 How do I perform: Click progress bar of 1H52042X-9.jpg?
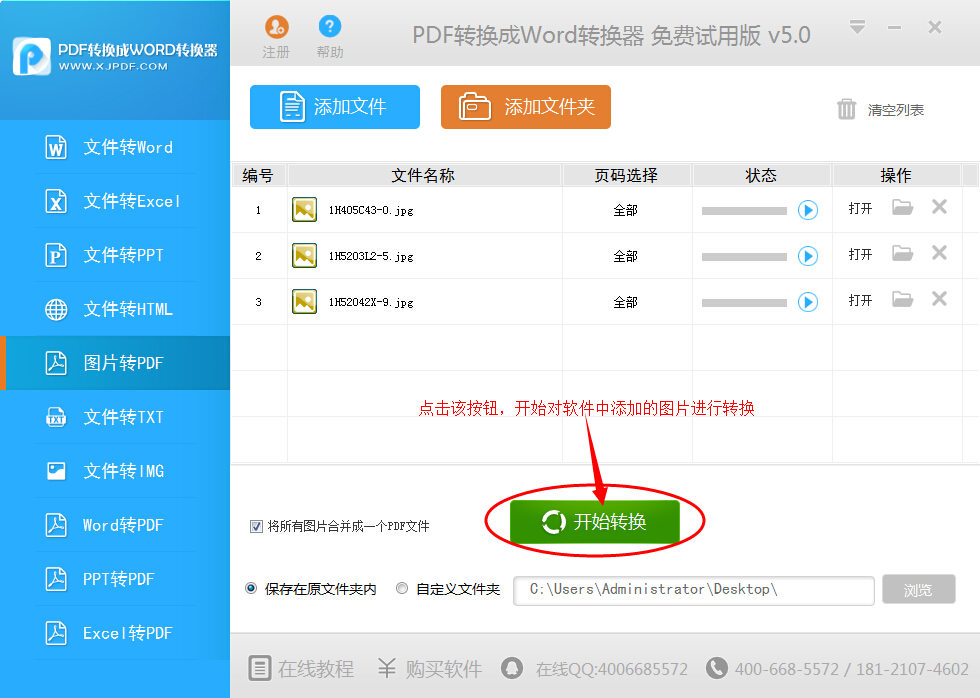pyautogui.click(x=744, y=303)
